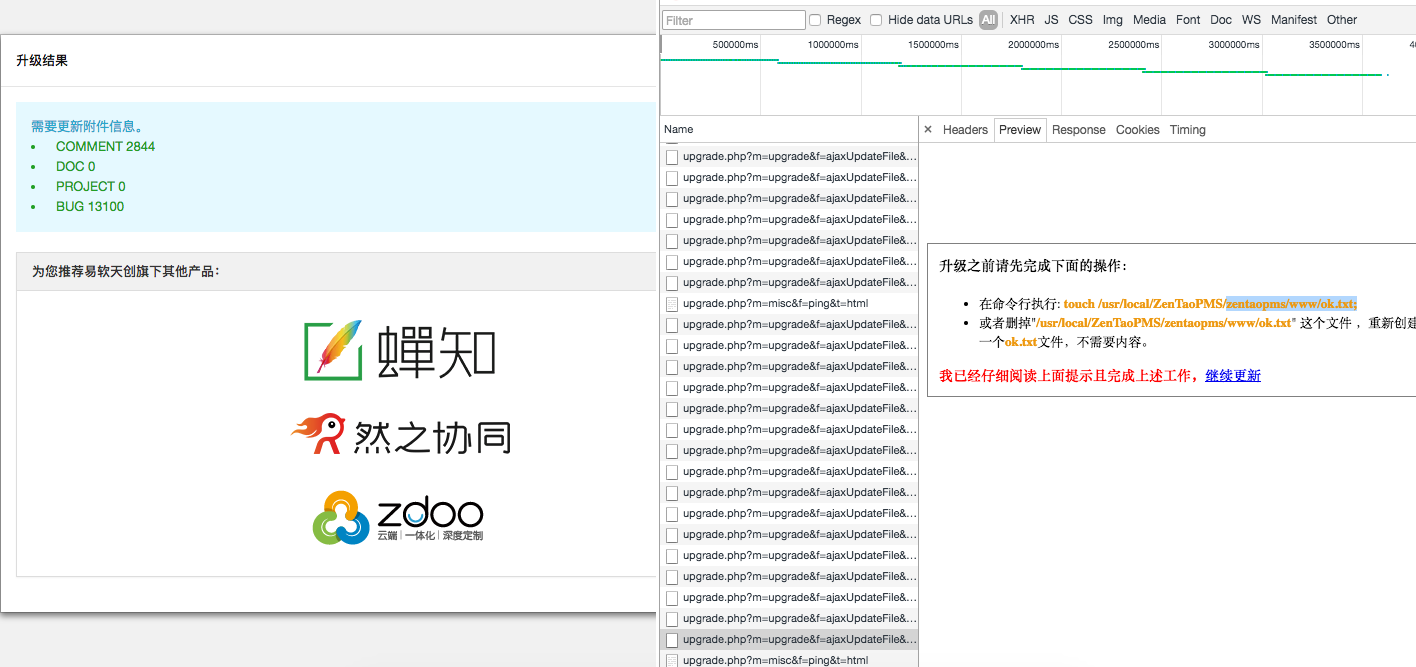
Task: Filter requests by XHR type
Action: pyautogui.click(x=1022, y=20)
